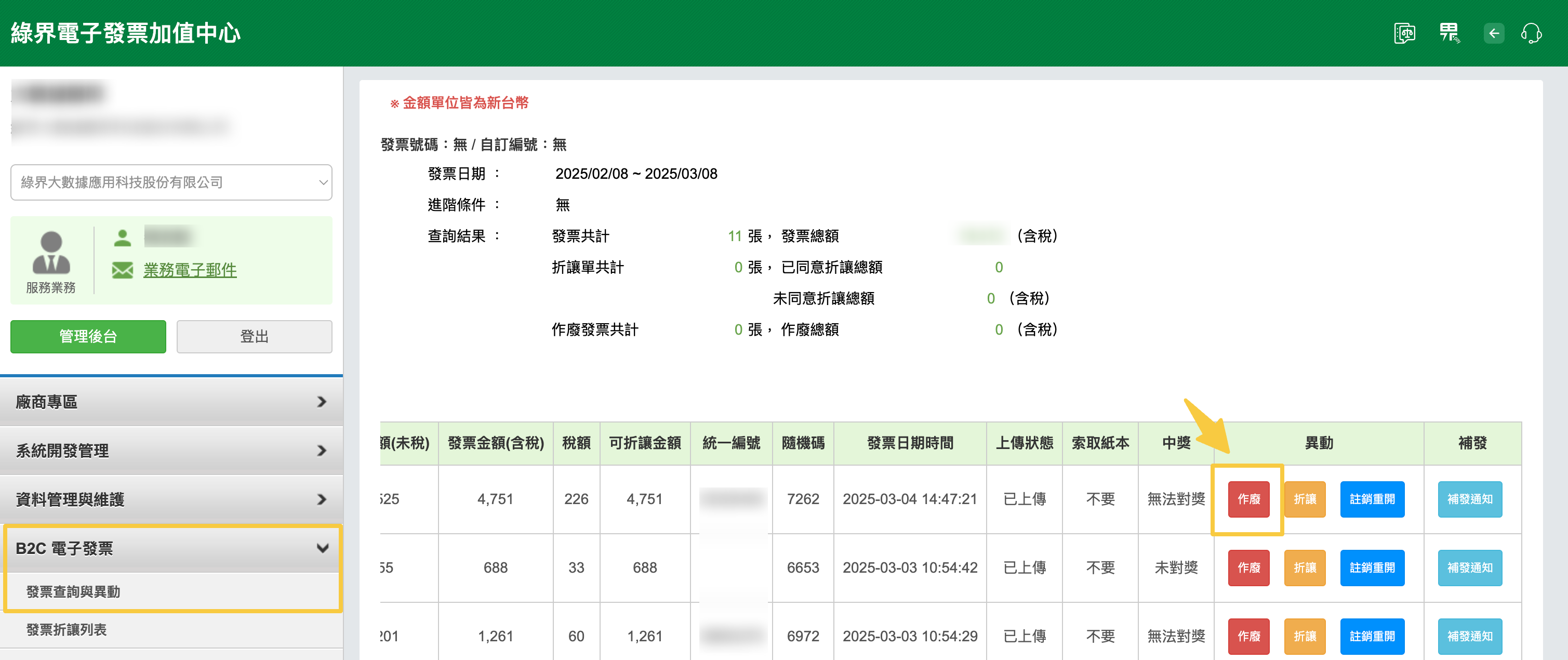This screenshot has width=1568, height=660.
Task: Select 發票查詢與異動 menu item
Action: pos(73,591)
